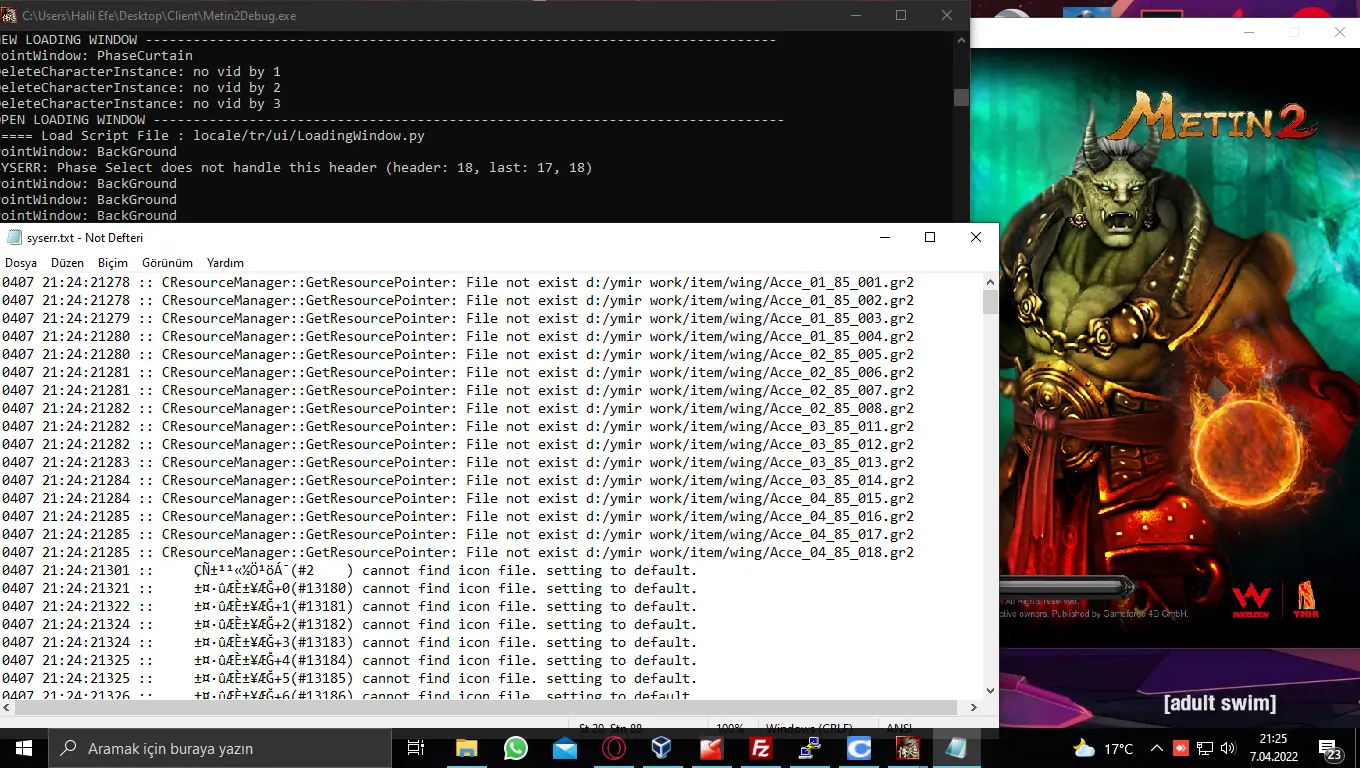
Task: Minimize the syserr.txt Notepad window
Action: [884, 237]
